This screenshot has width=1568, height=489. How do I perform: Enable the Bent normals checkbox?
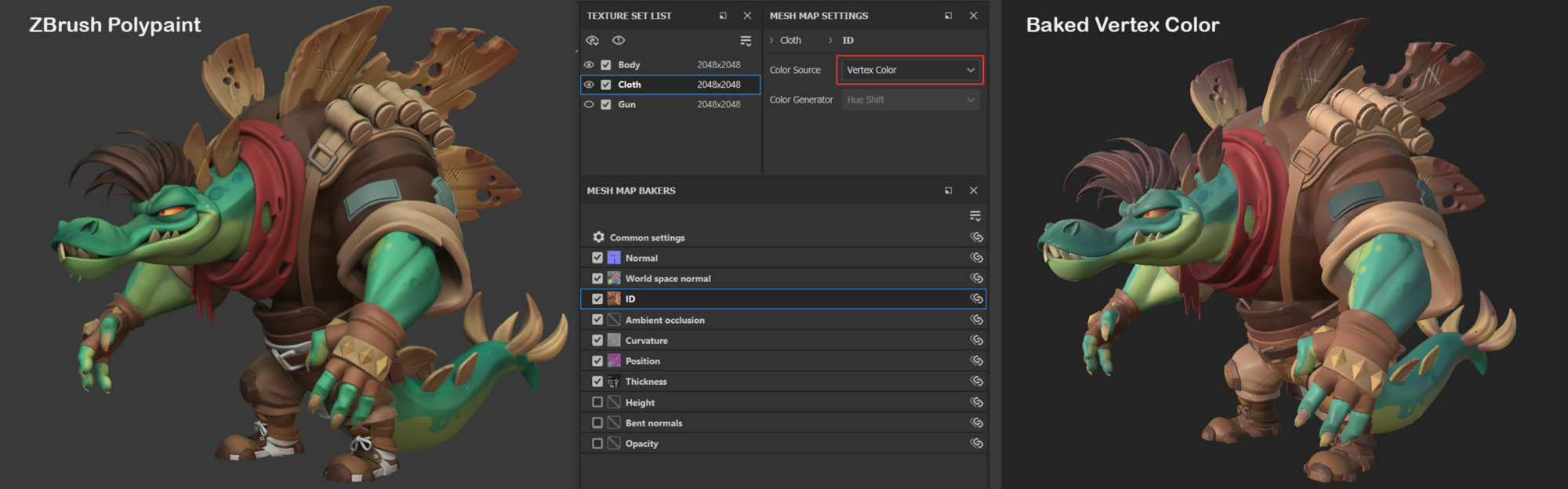click(x=597, y=423)
